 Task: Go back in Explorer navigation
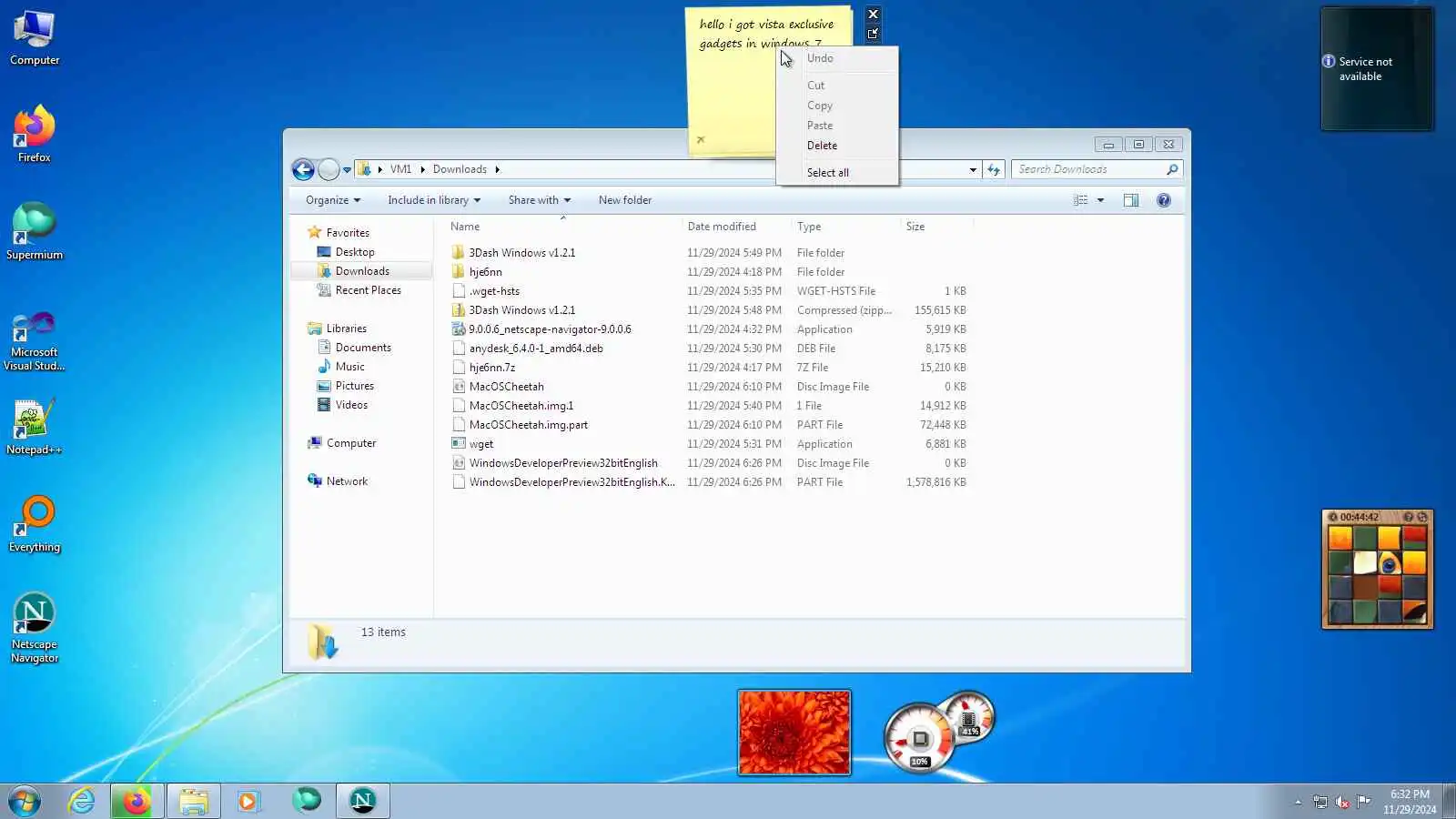pos(303,169)
